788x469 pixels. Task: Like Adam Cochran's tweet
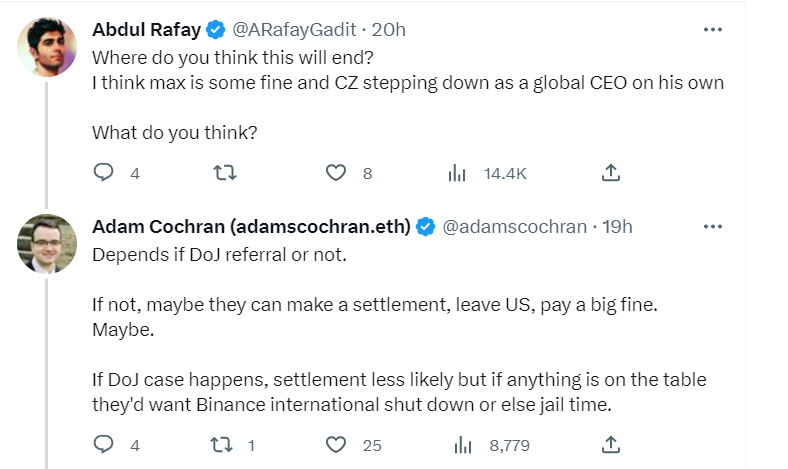(x=336, y=445)
